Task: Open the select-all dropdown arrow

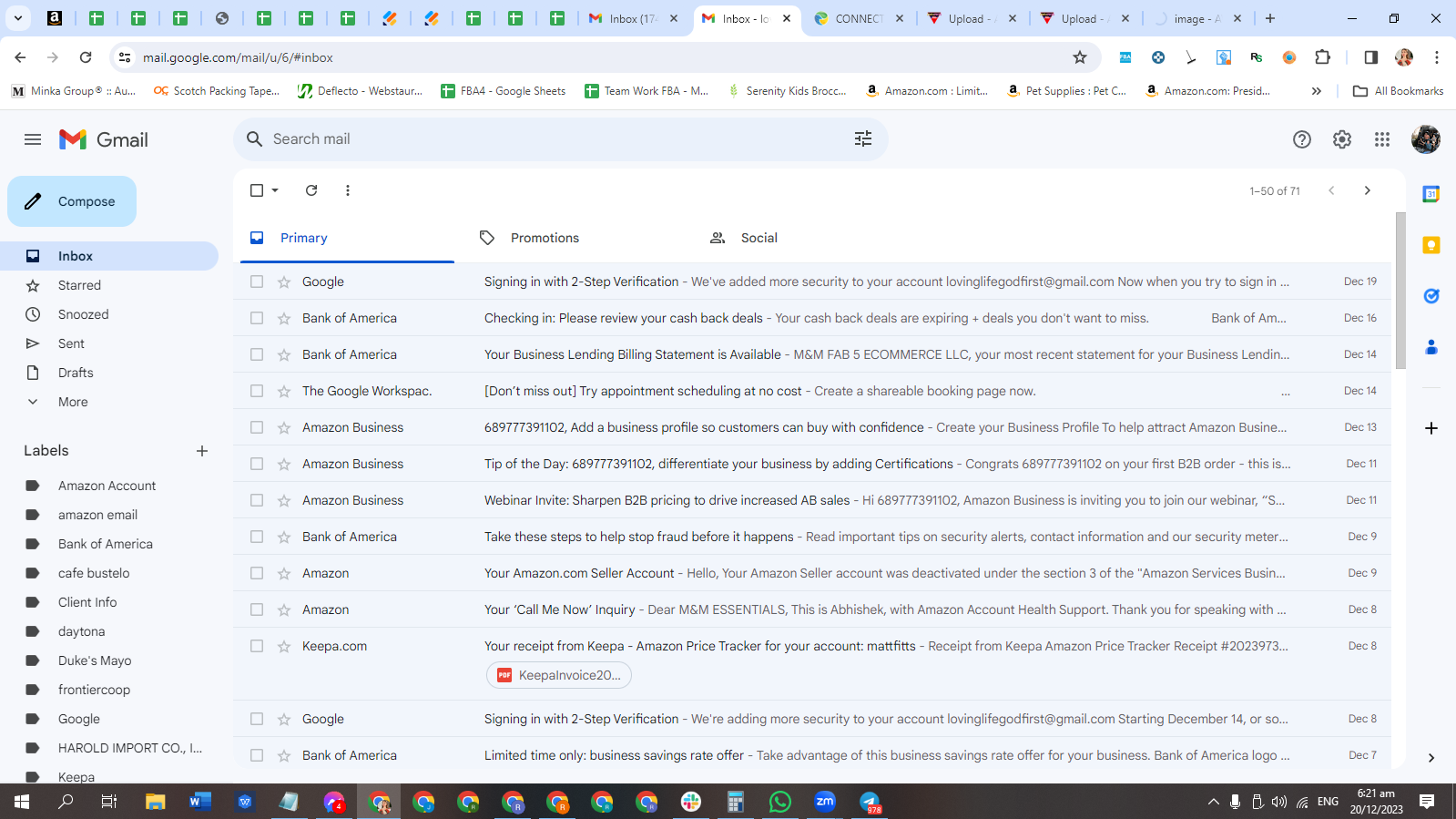Action: pyautogui.click(x=275, y=190)
